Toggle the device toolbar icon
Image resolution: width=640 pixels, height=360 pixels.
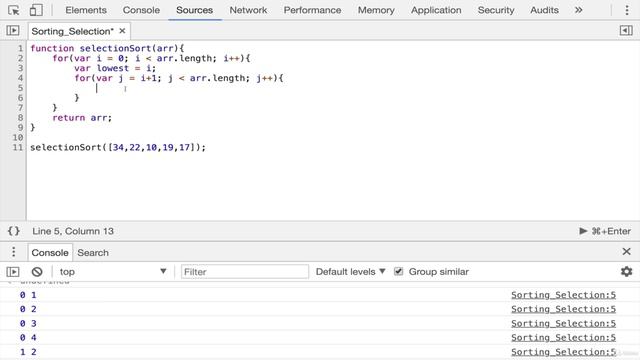pyautogui.click(x=36, y=10)
